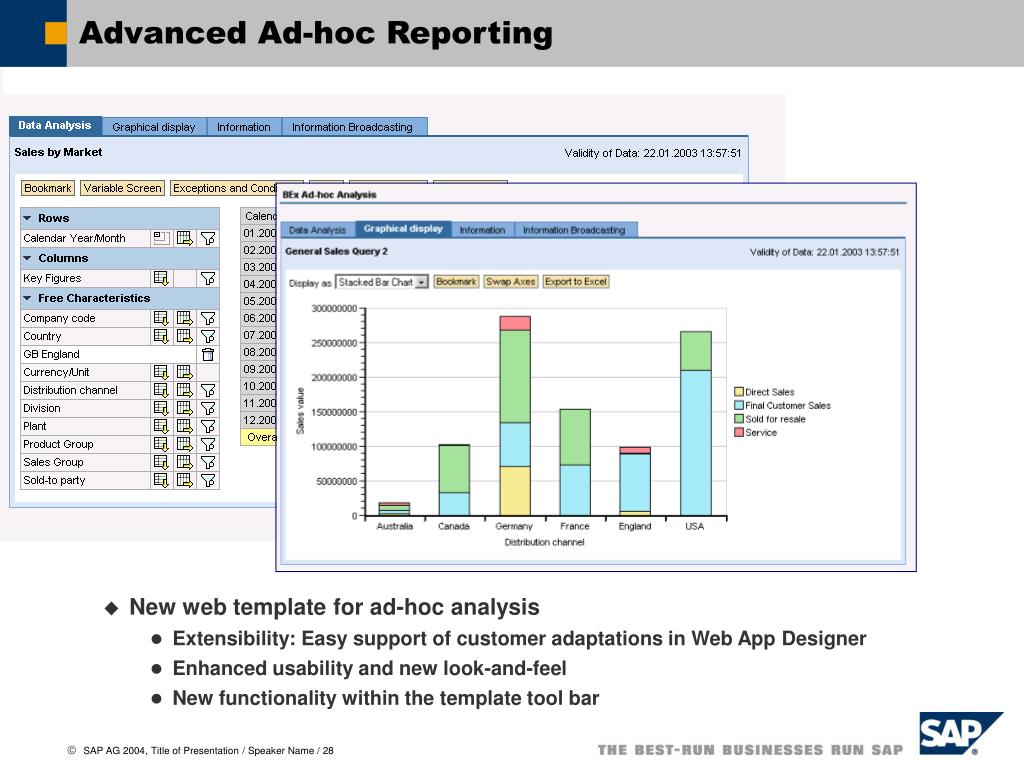1024x768 pixels.
Task: Add Plant to columns drilldown
Action: [x=185, y=426]
